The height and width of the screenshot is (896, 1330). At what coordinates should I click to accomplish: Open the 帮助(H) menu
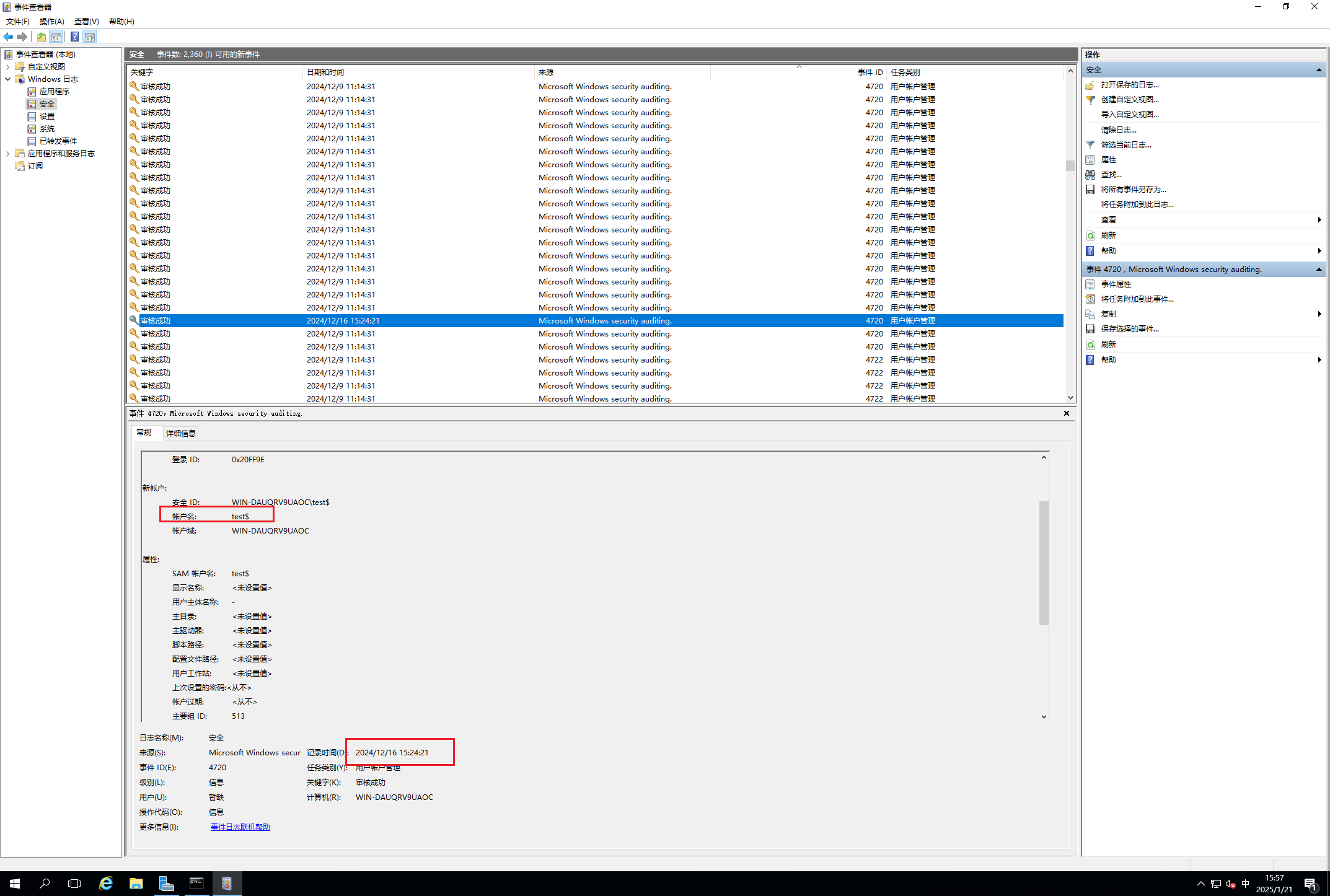pyautogui.click(x=121, y=21)
